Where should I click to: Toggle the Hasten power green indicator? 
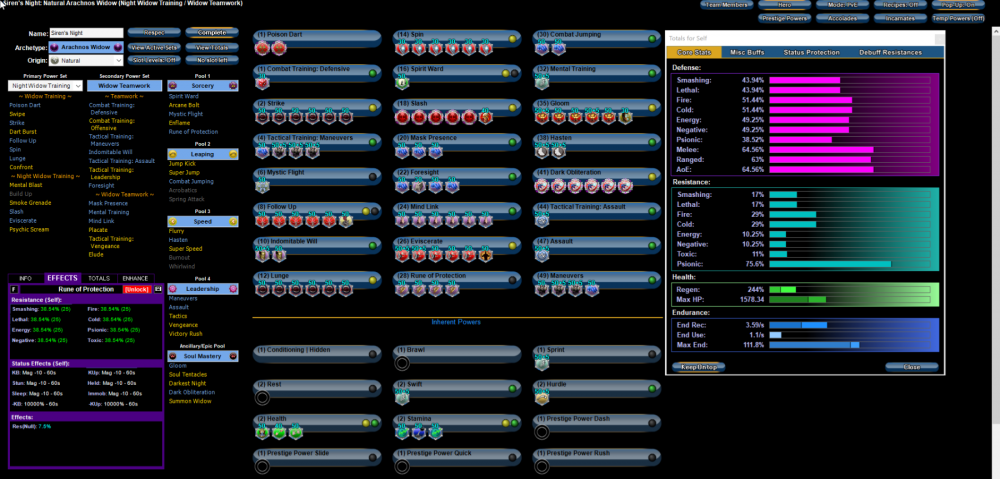(653, 141)
